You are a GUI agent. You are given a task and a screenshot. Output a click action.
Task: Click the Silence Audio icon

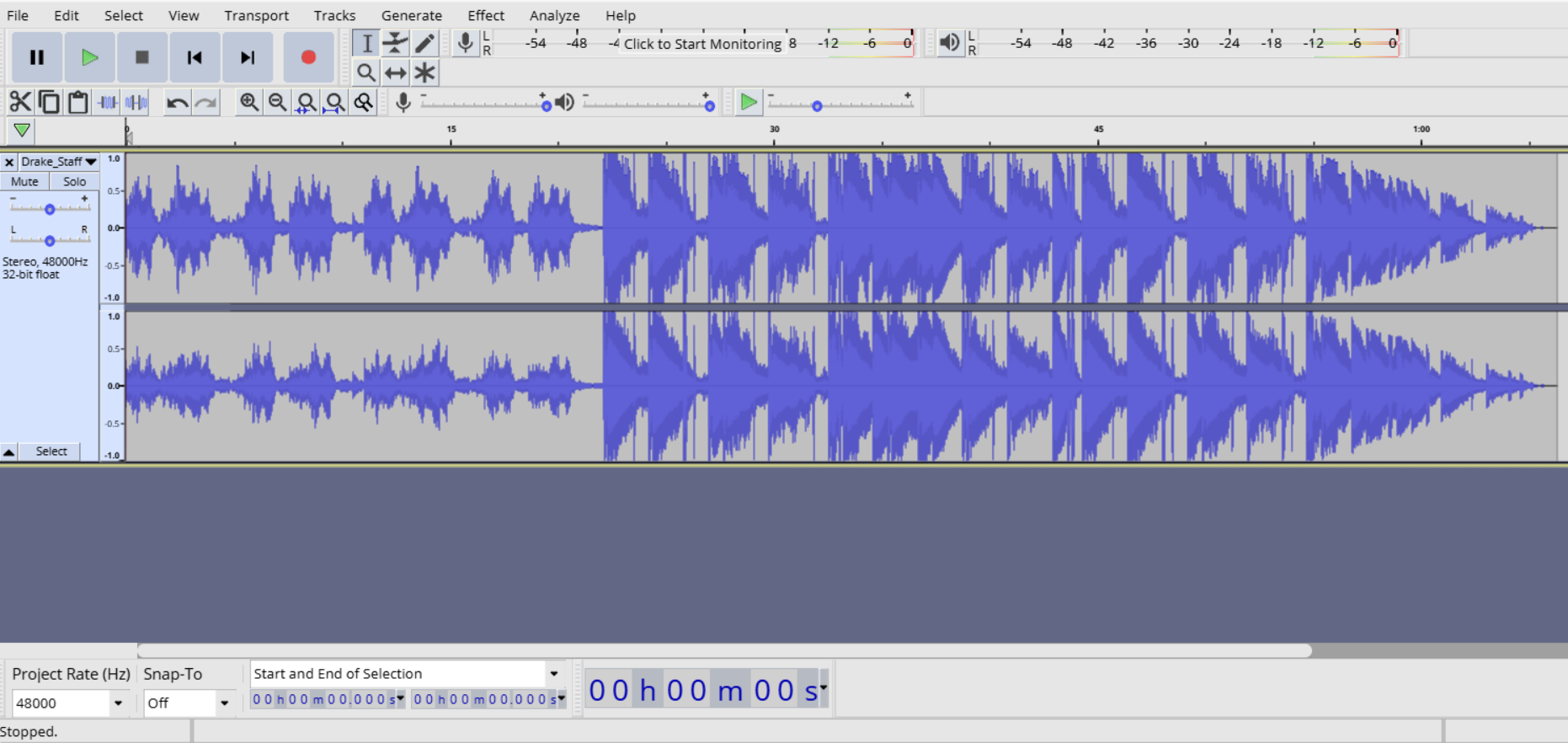(136, 103)
